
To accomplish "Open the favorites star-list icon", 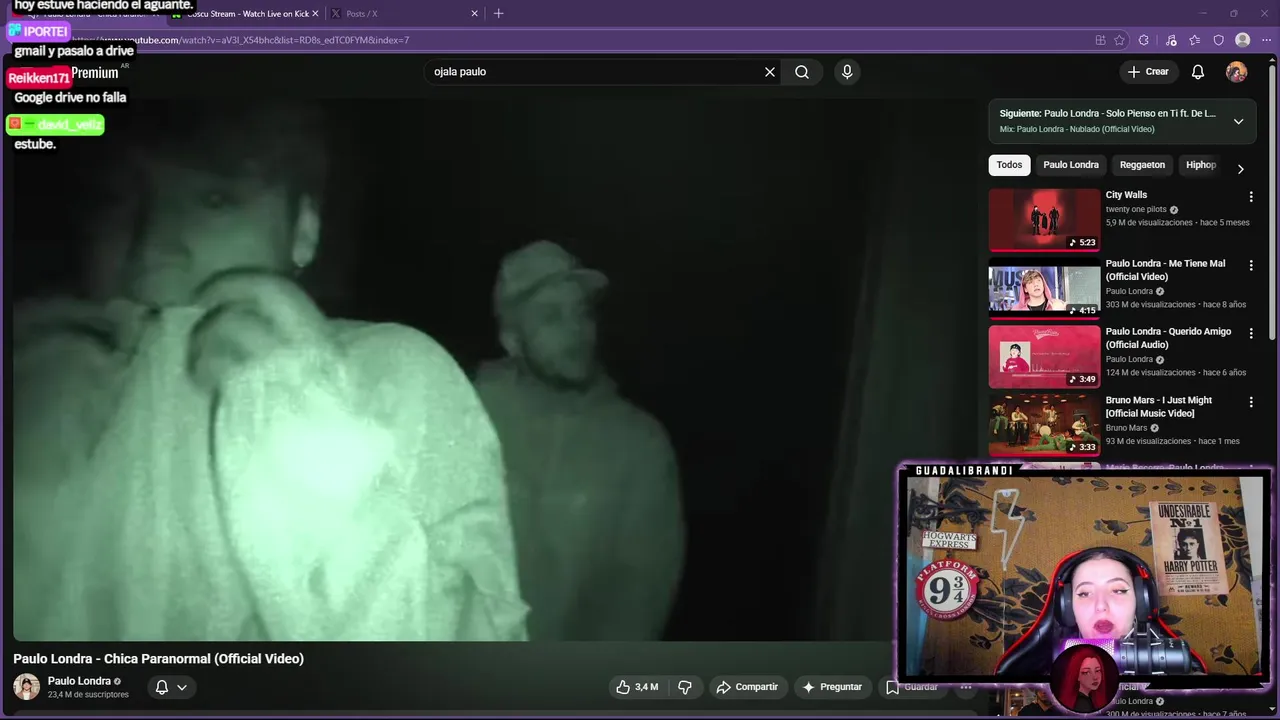I will [1194, 40].
